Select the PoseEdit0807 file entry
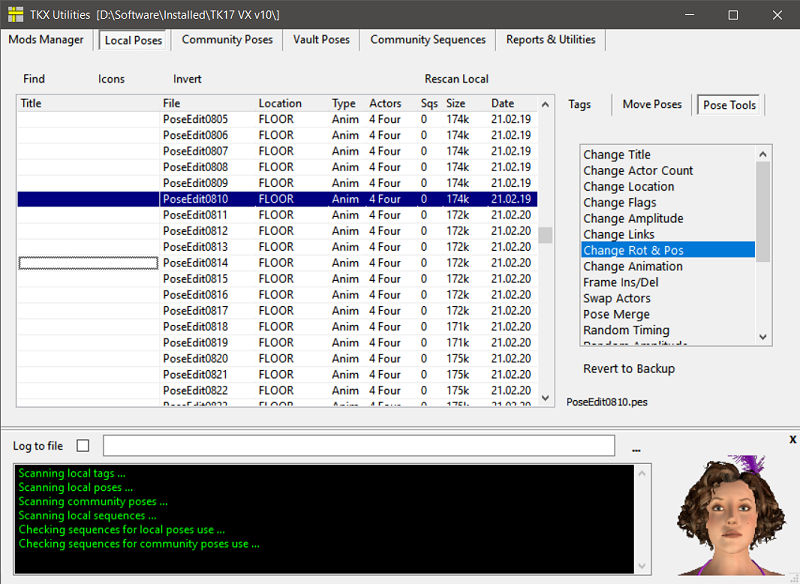800x584 pixels. (x=195, y=151)
